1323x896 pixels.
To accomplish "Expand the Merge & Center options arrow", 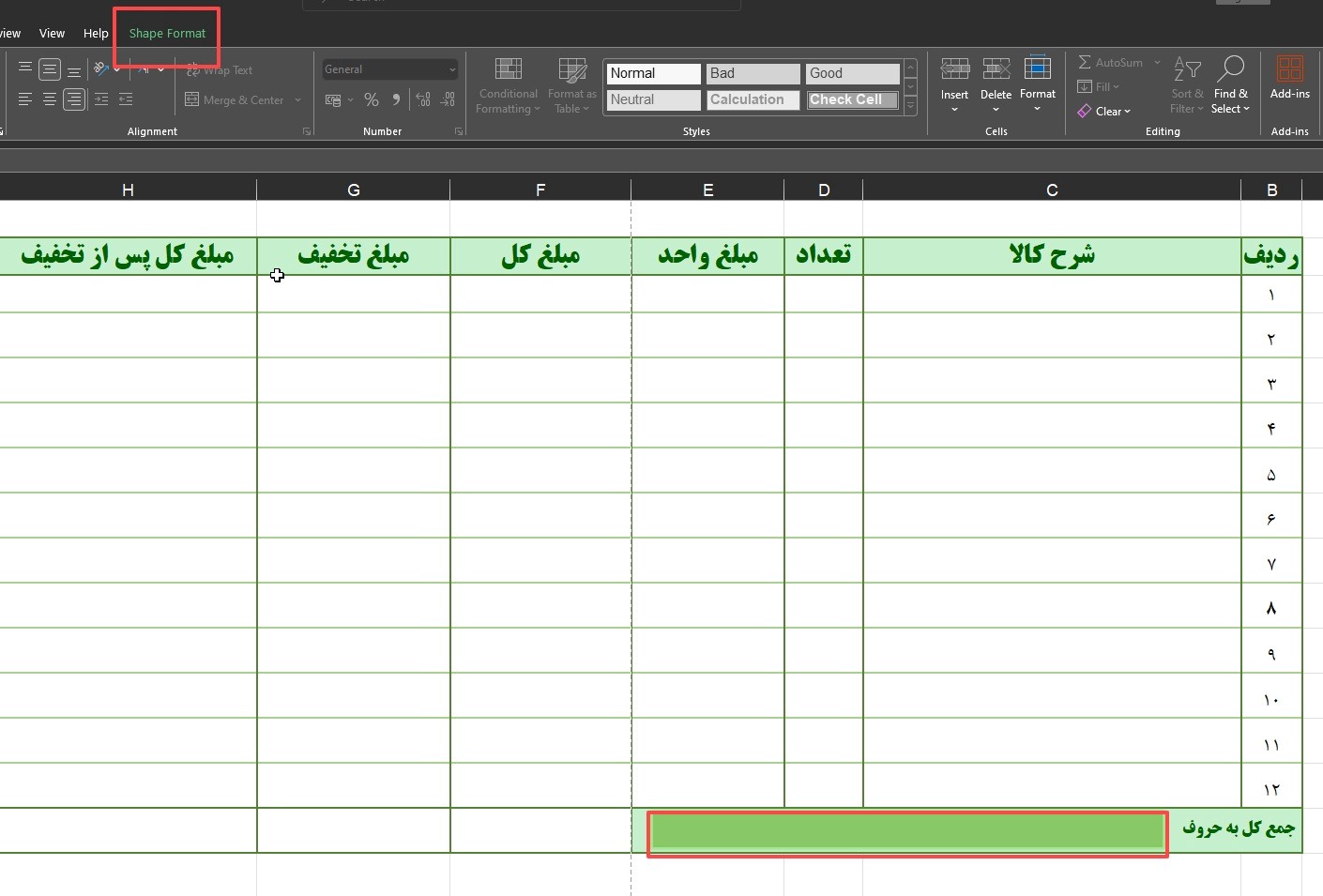I will pyautogui.click(x=297, y=99).
